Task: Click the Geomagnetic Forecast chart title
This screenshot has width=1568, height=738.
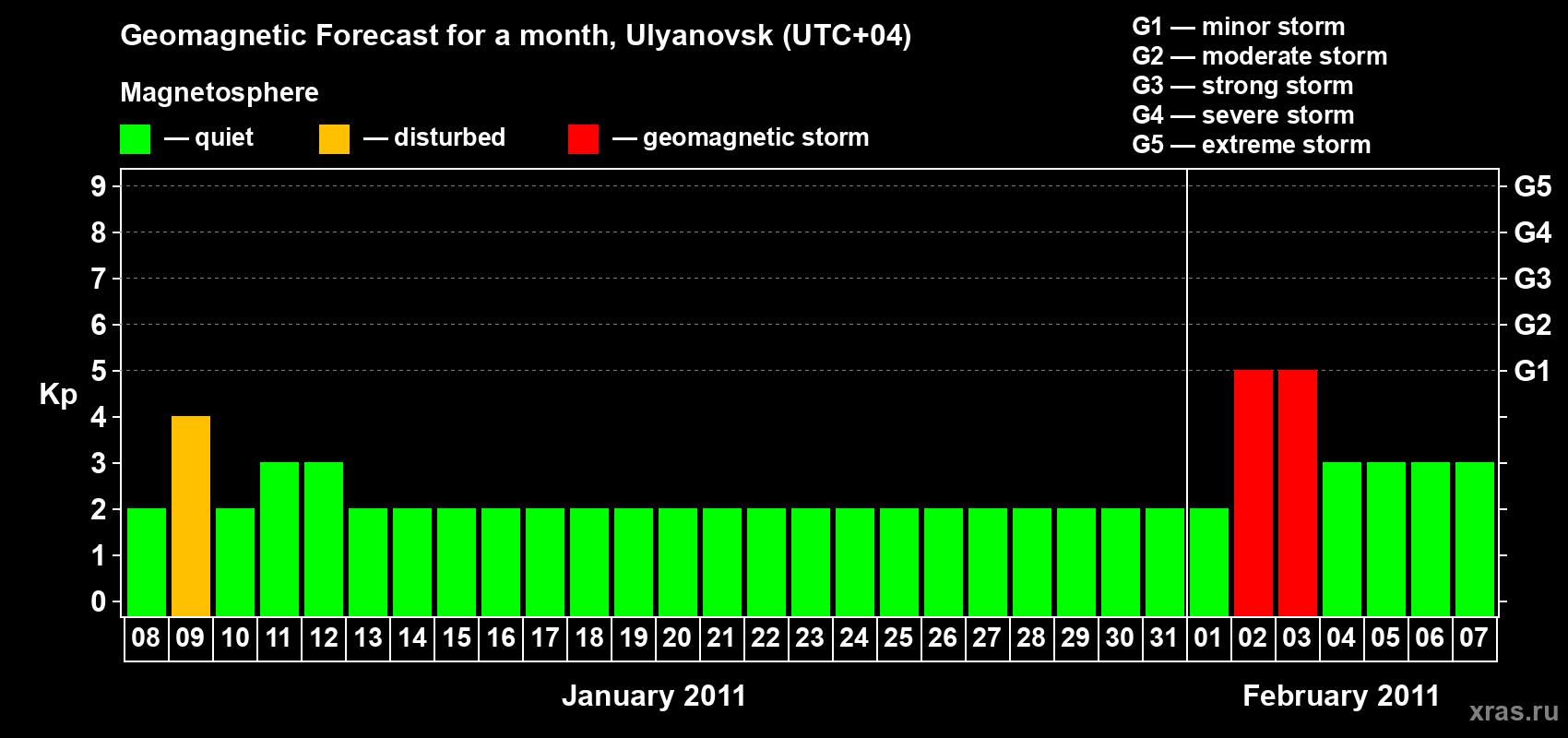Action: click(x=516, y=36)
